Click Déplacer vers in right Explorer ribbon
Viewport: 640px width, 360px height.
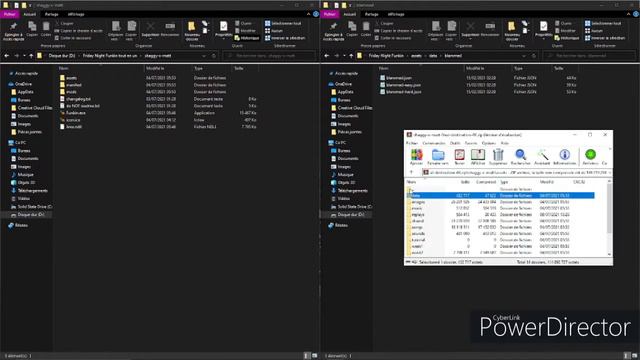click(436, 31)
